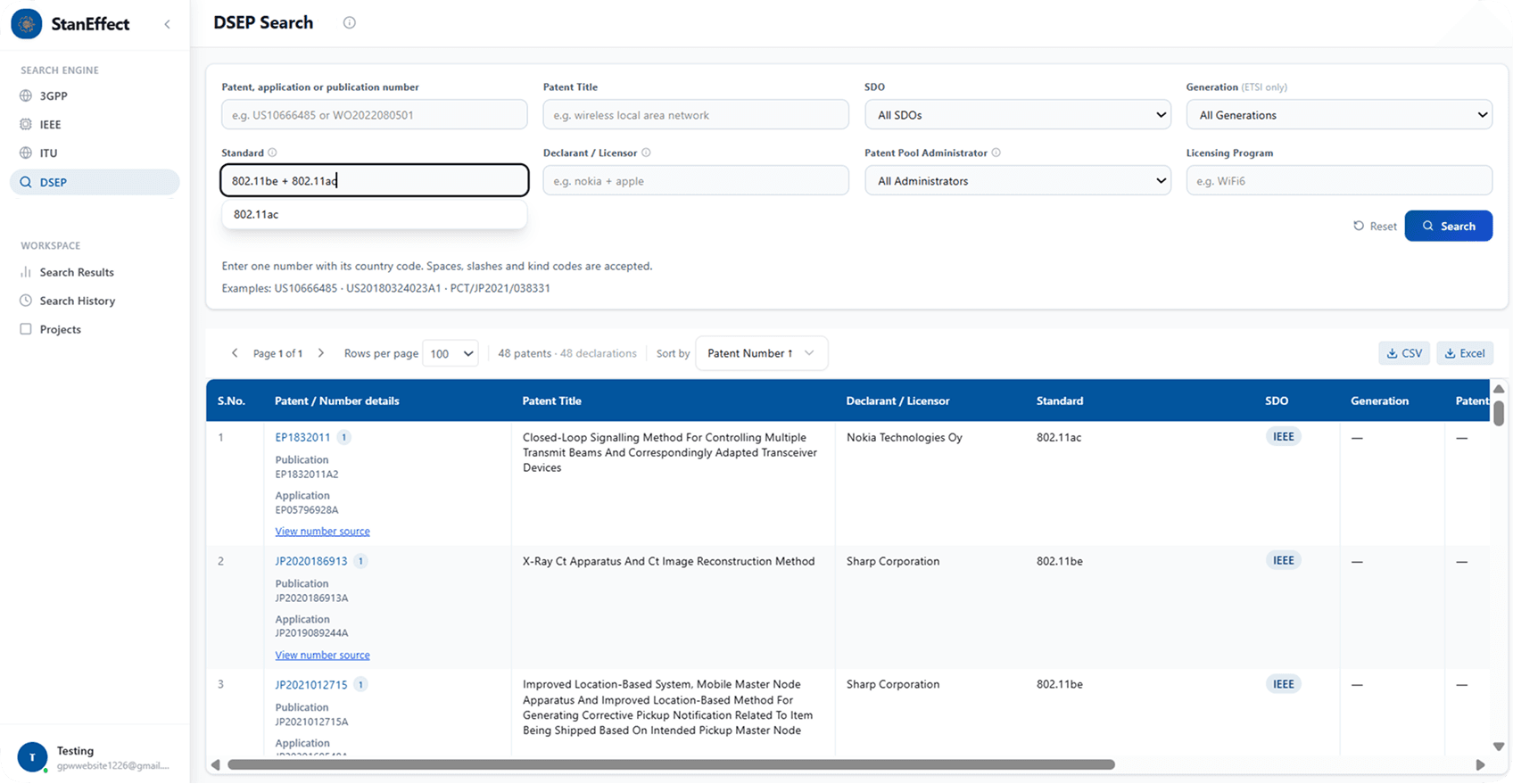Screen dimensions: 1513x784
Task: Reset the search form
Action: coord(1375,226)
